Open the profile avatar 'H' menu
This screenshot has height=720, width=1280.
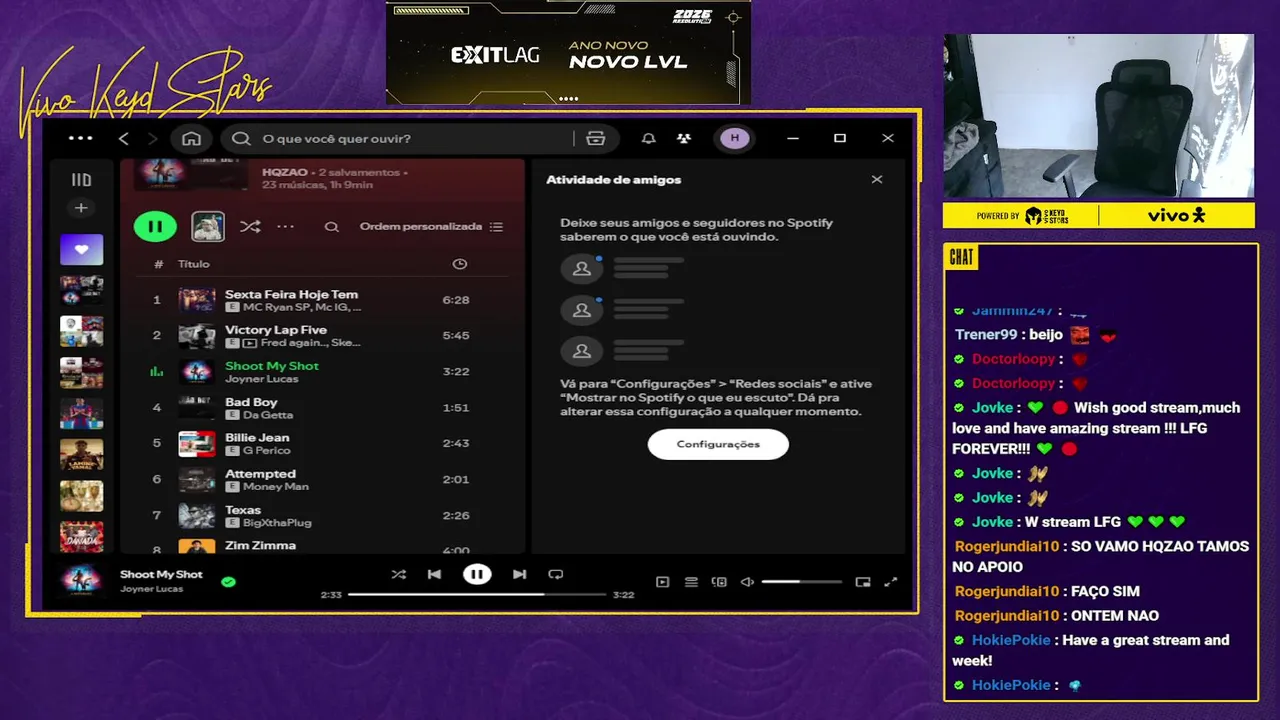(735, 138)
